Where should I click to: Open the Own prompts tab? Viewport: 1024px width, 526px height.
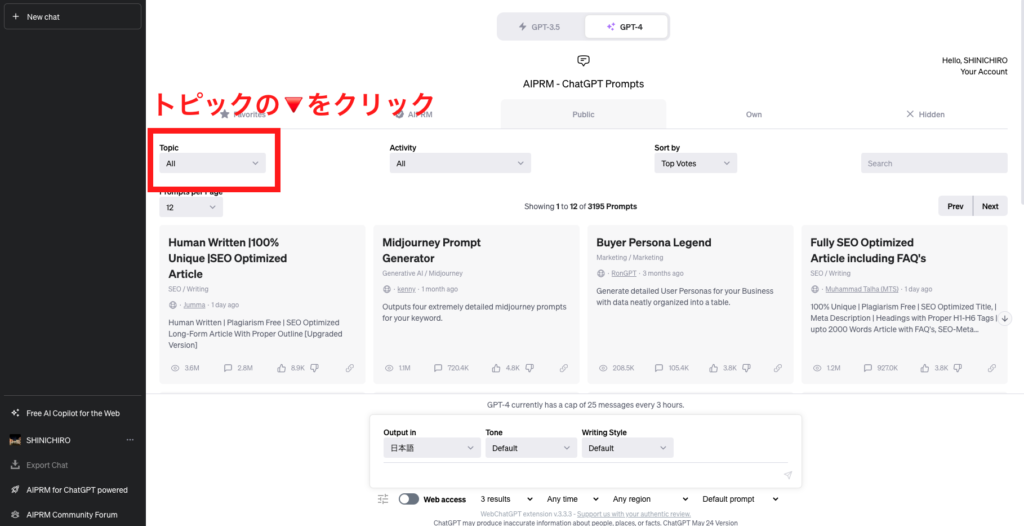pos(754,114)
